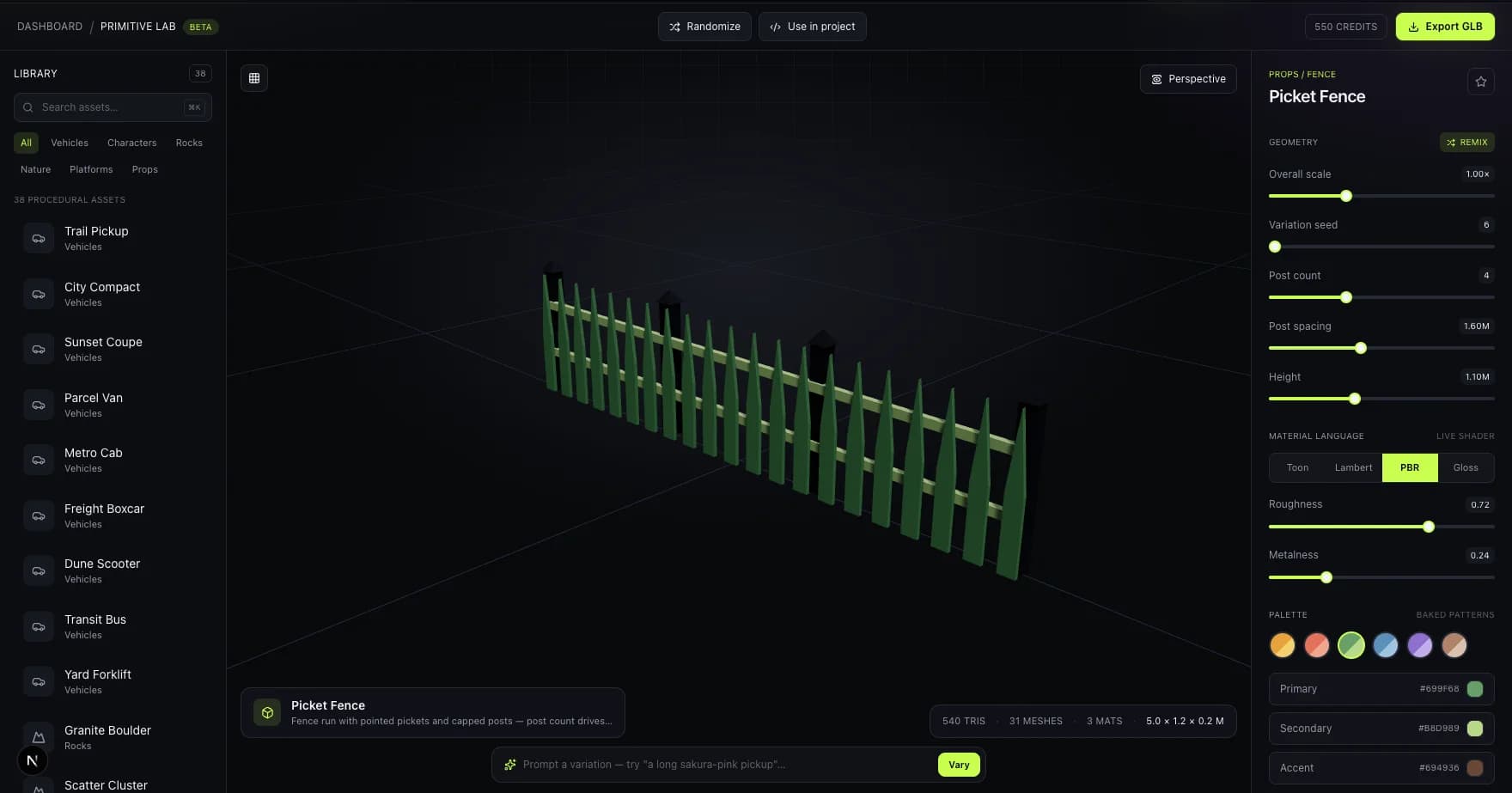
Task: Click the Post spacing slider handle
Action: tap(1361, 348)
